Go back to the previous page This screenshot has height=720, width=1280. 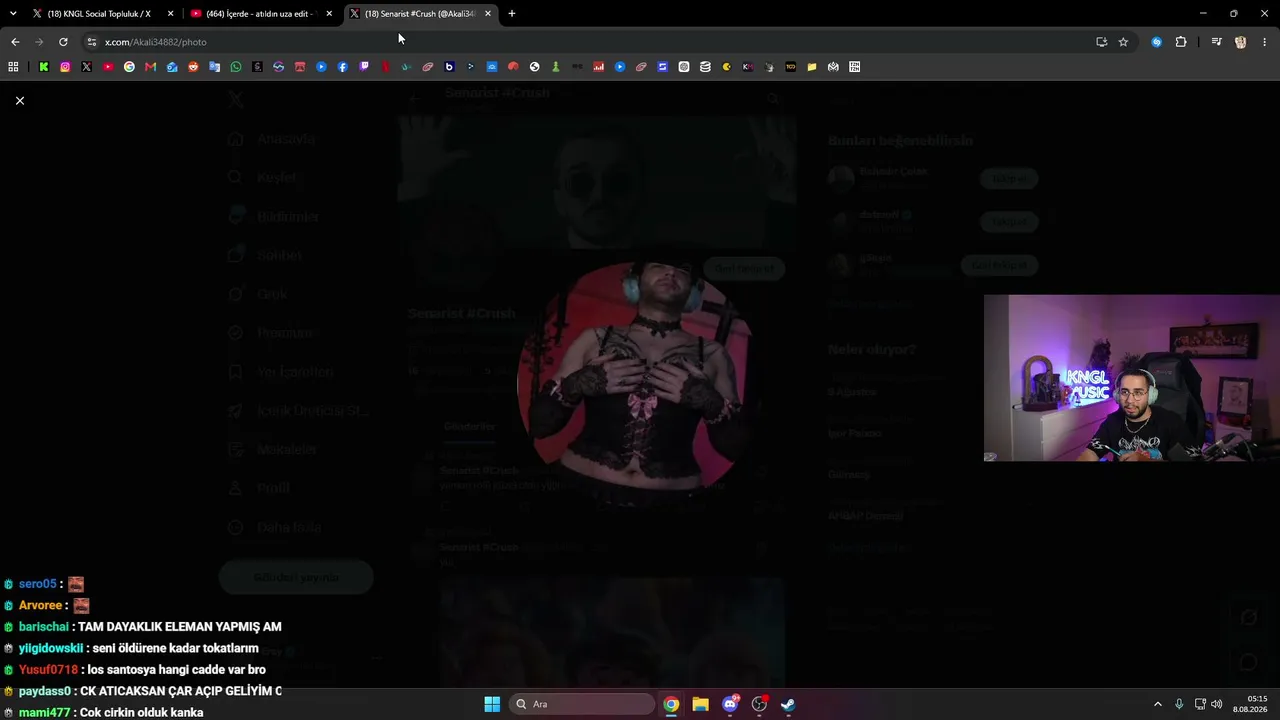[x=15, y=42]
